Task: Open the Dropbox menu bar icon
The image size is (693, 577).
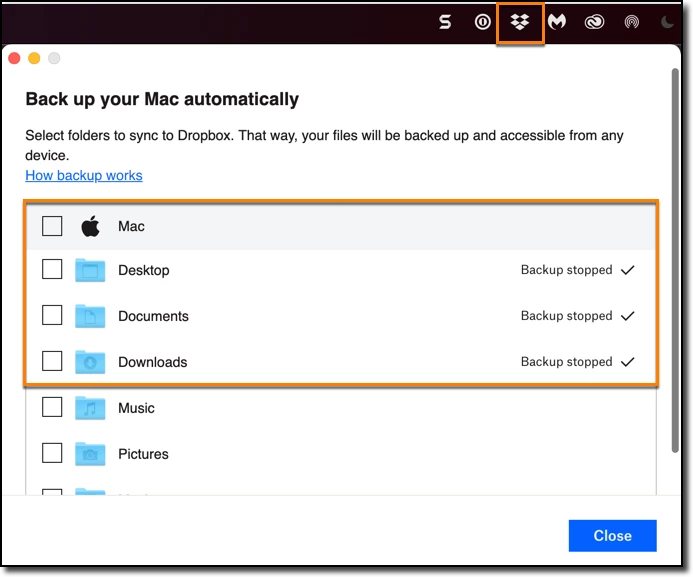Action: coord(520,22)
